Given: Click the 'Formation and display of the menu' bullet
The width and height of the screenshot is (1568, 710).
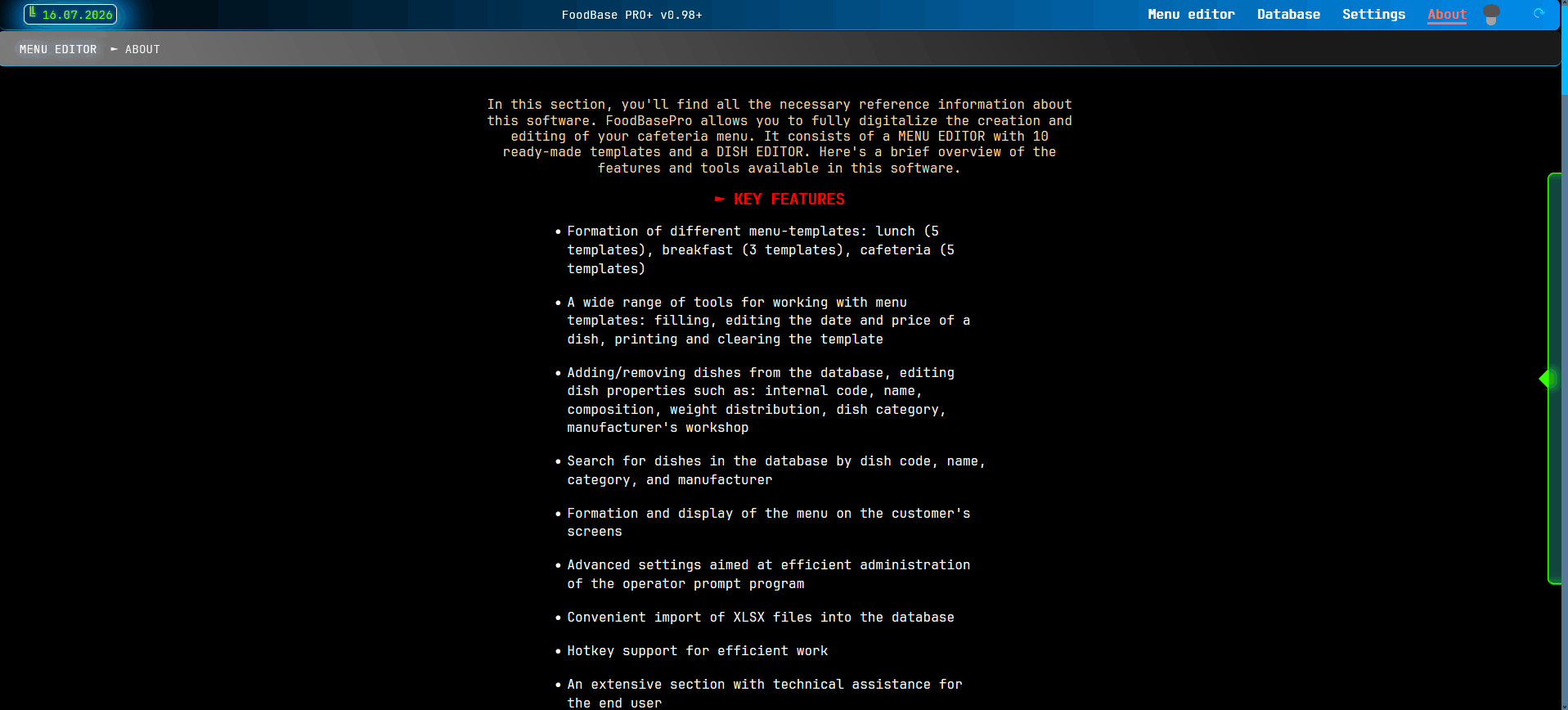Looking at the screenshot, I should pos(768,523).
